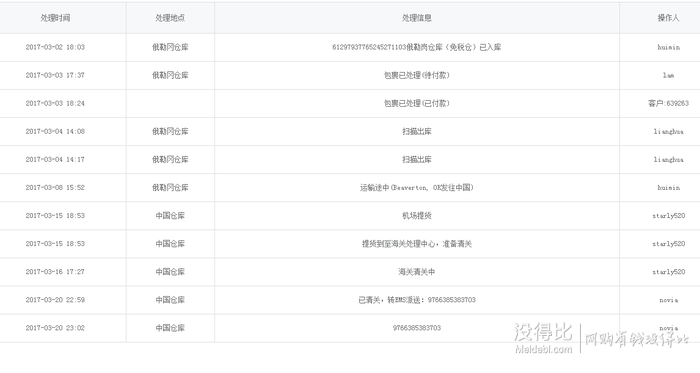Select the timestamp 2017-03-03 18:24
Screen dimensions: 700x373
click(55, 104)
